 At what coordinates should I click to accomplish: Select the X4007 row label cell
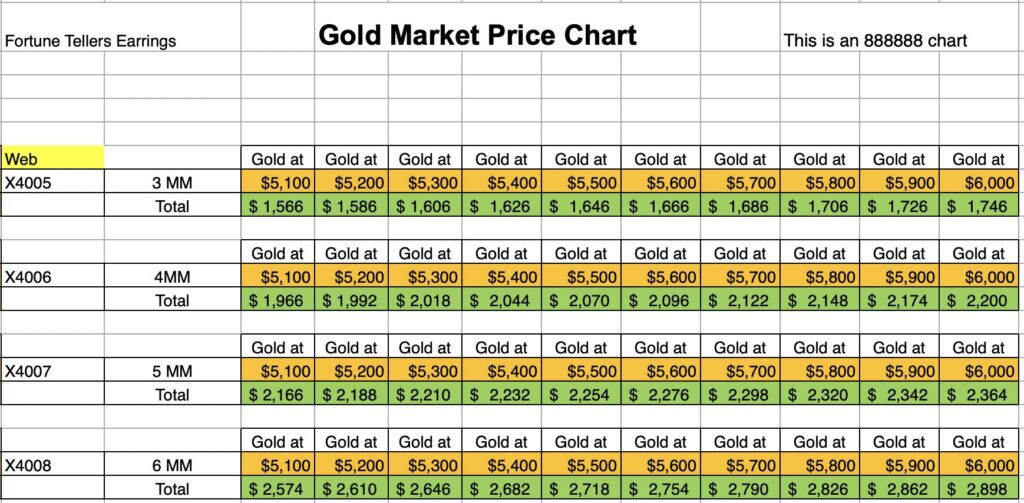coord(53,371)
